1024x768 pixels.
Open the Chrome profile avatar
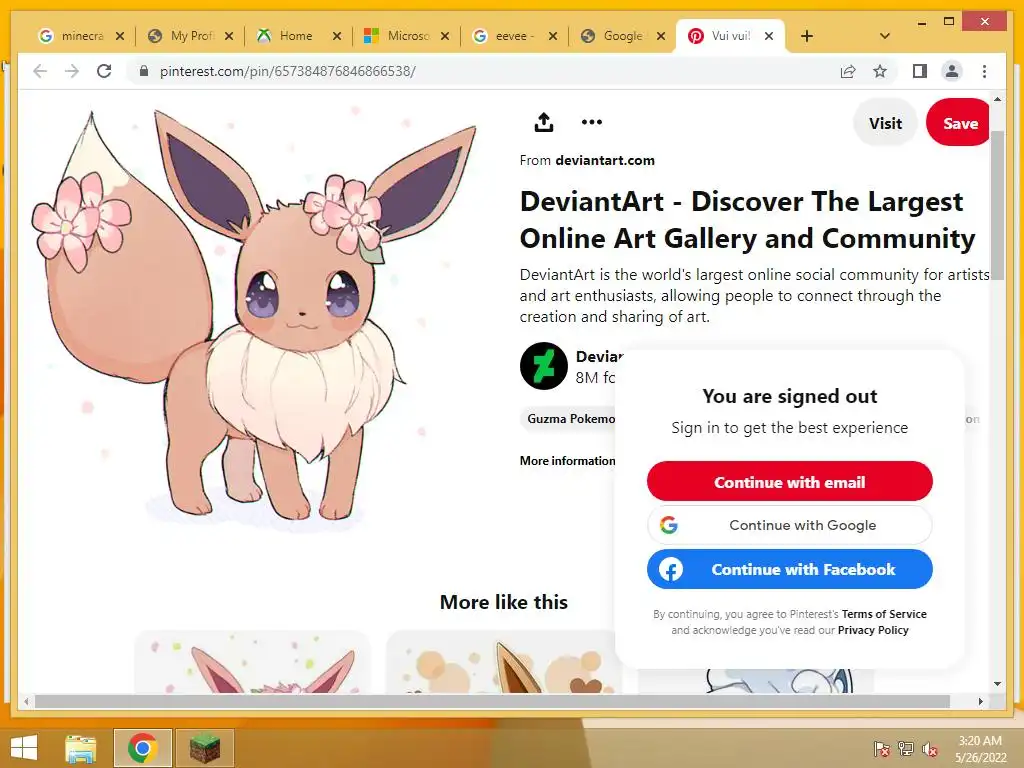[952, 71]
